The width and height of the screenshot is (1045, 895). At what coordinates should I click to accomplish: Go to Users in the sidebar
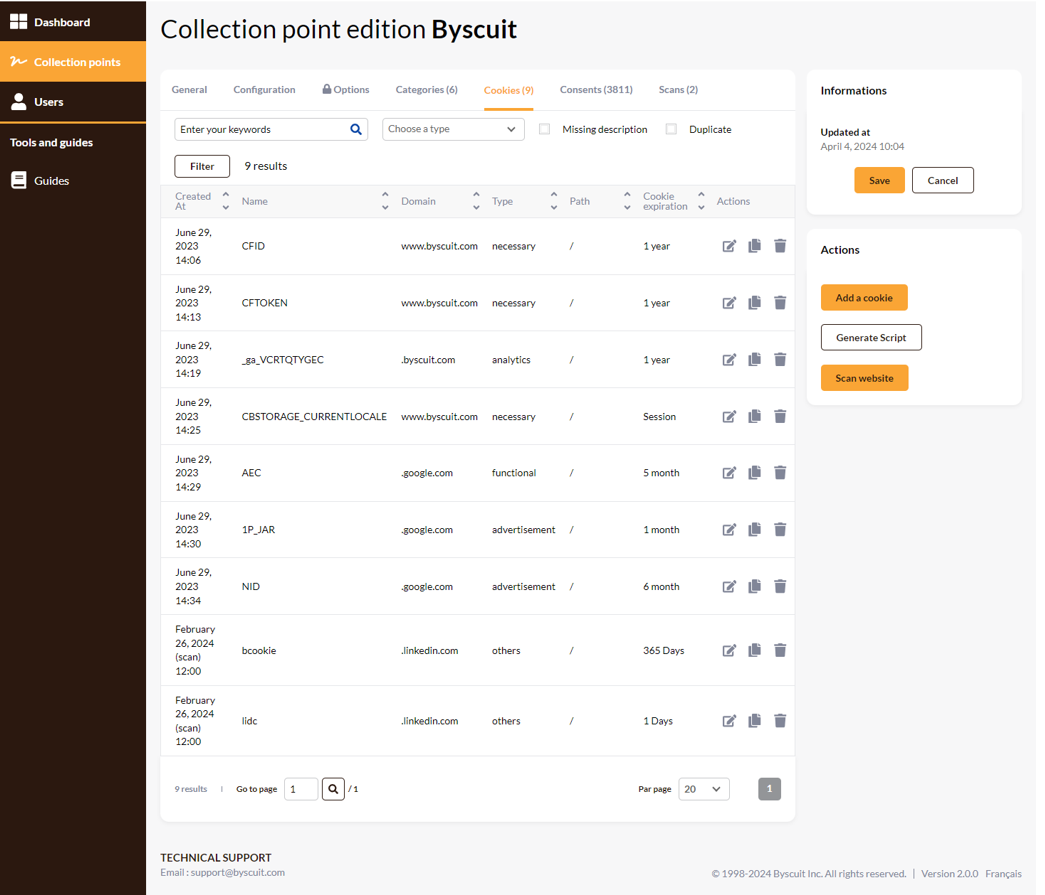pyautogui.click(x=73, y=102)
